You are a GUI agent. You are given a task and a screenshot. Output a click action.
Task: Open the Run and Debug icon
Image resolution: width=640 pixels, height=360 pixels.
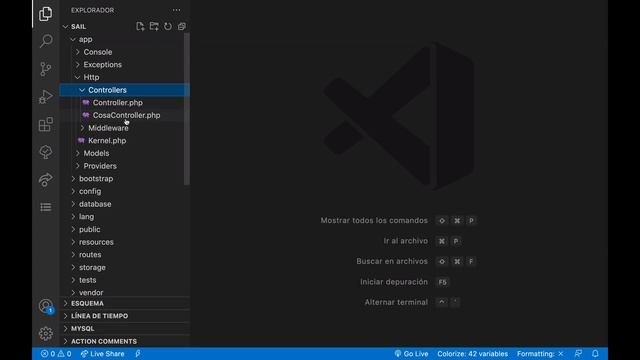coord(46,97)
